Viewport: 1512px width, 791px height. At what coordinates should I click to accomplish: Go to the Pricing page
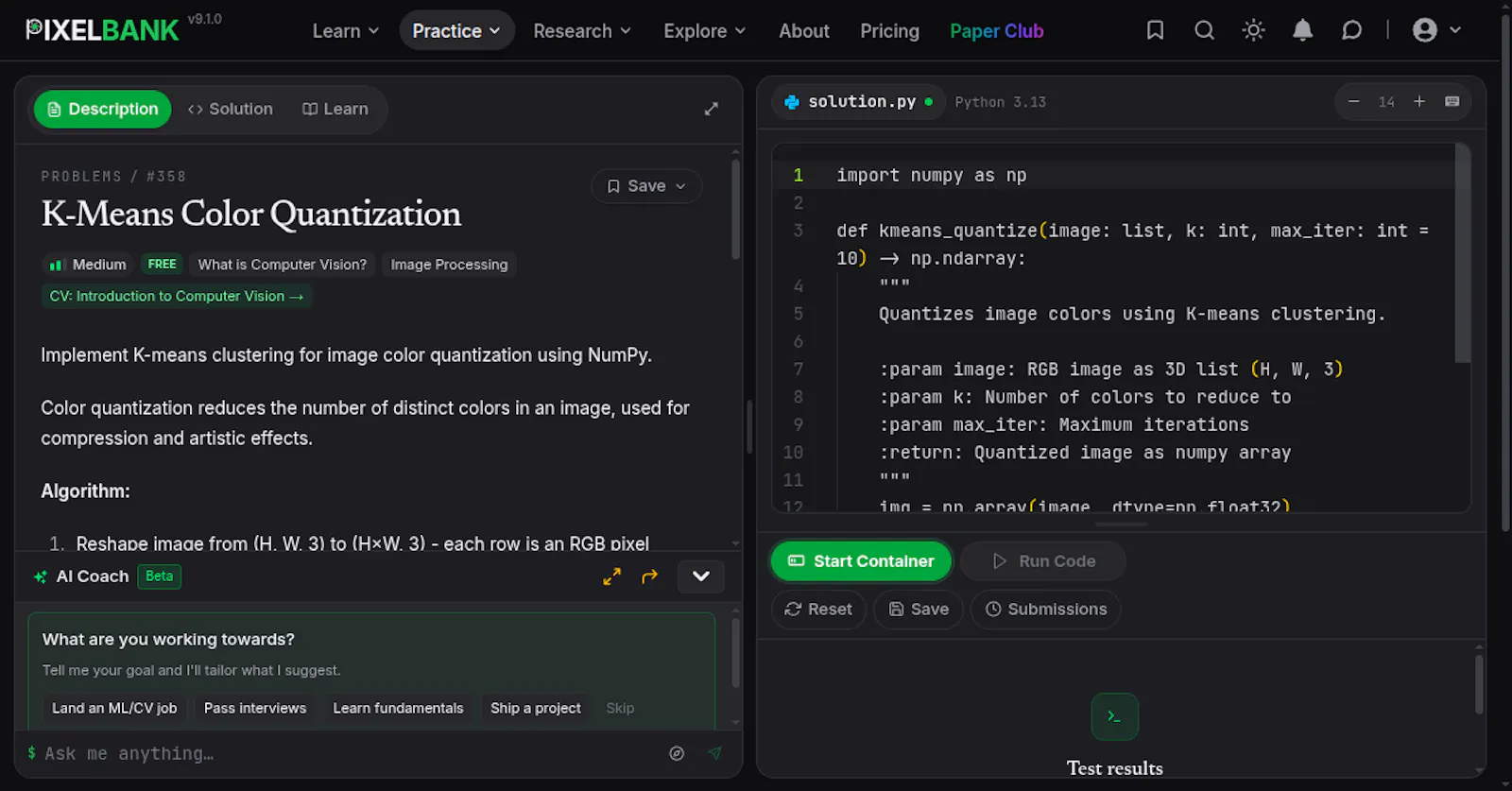(x=889, y=31)
